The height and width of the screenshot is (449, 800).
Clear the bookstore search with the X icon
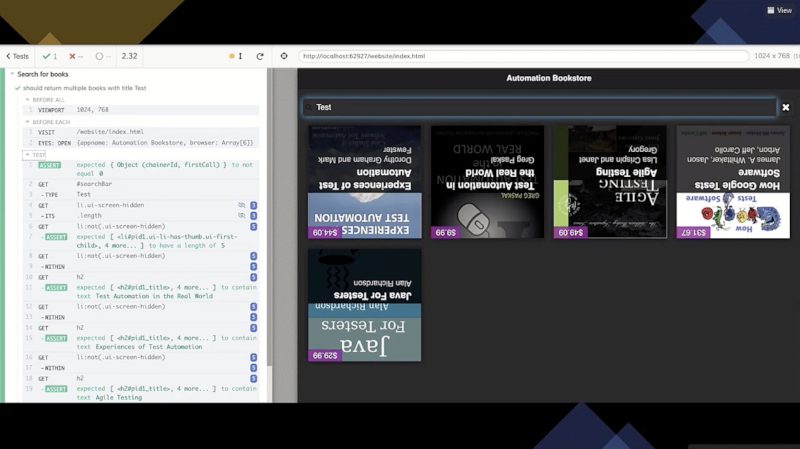[x=785, y=107]
